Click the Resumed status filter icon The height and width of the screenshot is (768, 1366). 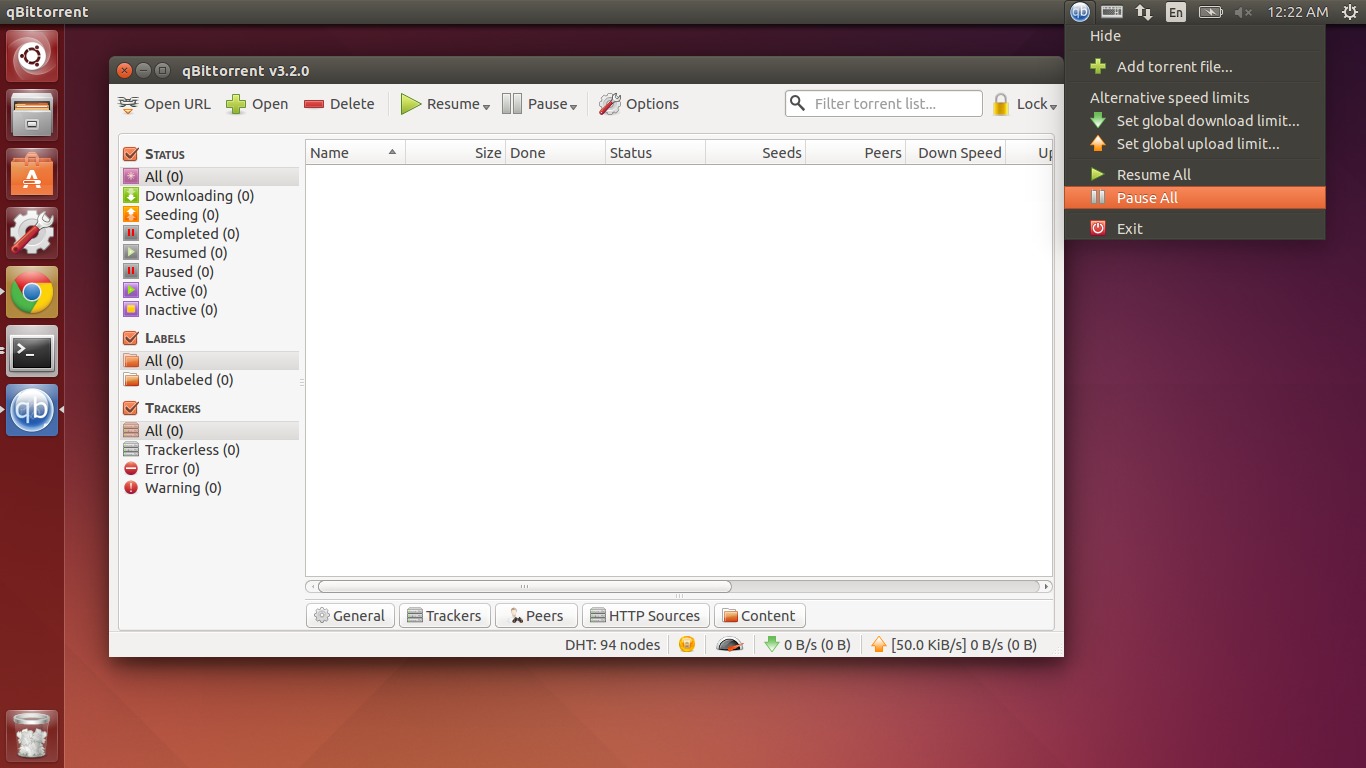click(131, 253)
